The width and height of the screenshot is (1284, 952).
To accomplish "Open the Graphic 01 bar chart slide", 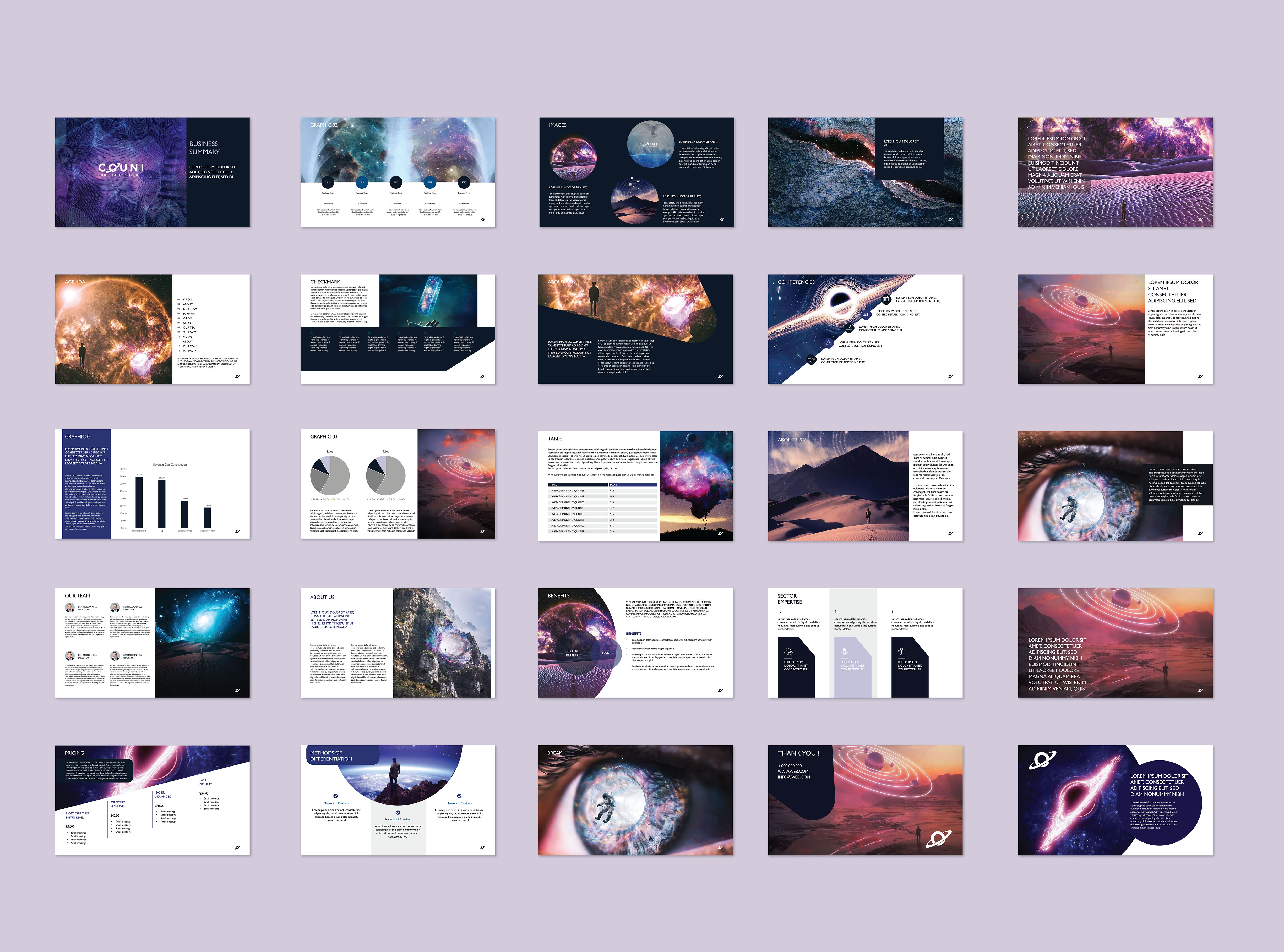I will click(x=152, y=484).
